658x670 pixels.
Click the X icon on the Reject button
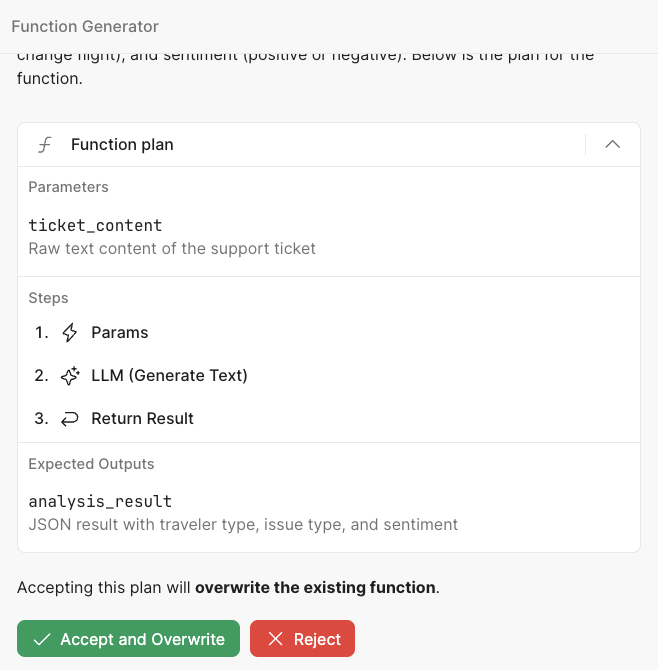coord(276,639)
